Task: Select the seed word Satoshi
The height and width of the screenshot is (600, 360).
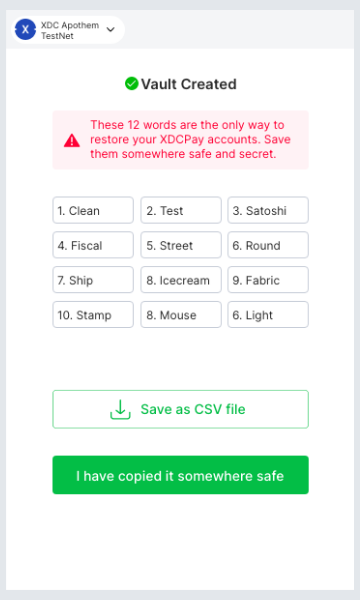Action: tap(268, 210)
